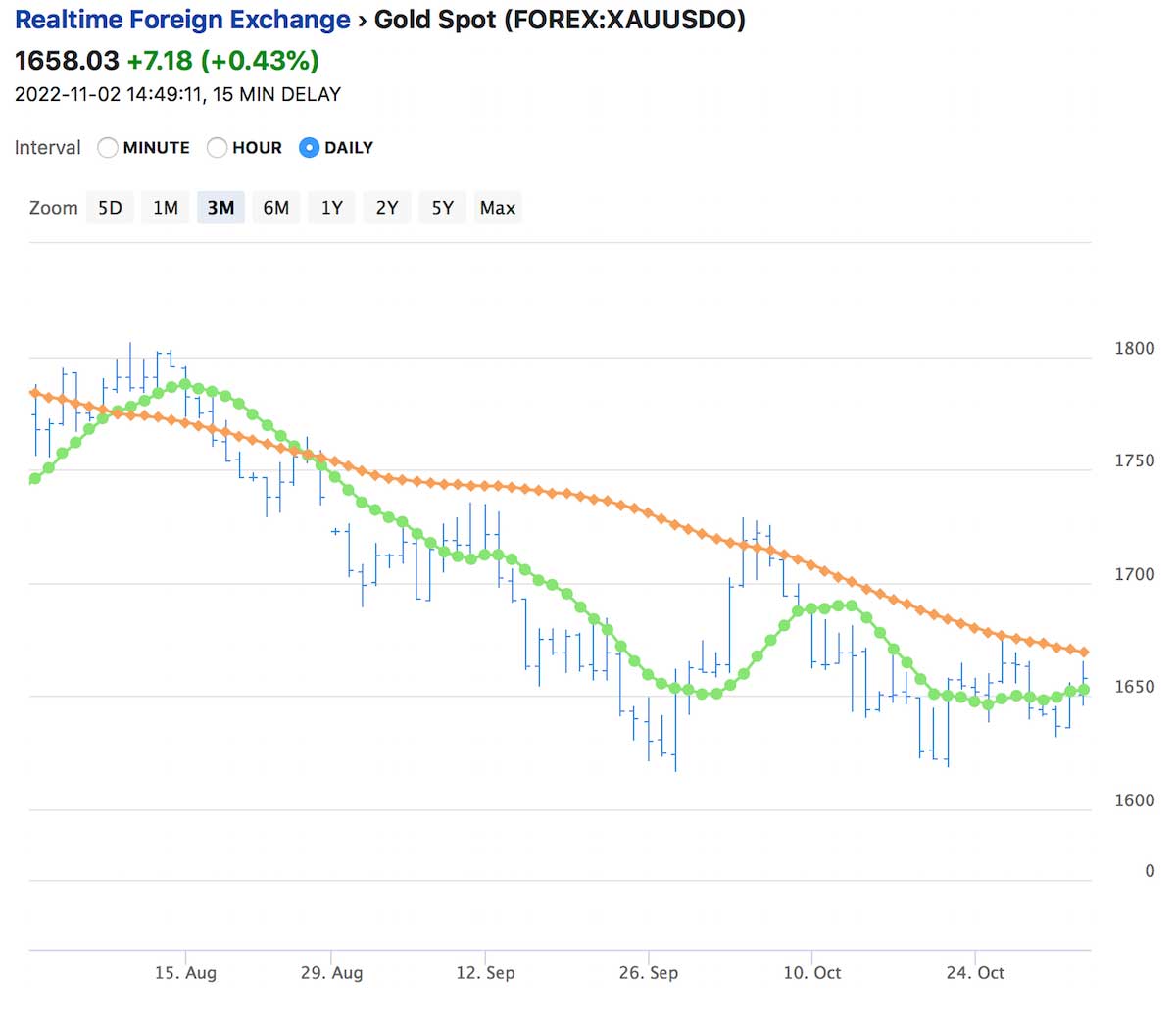This screenshot has width=1176, height=1016.
Task: Click the 1658.03 price value
Action: [67, 61]
